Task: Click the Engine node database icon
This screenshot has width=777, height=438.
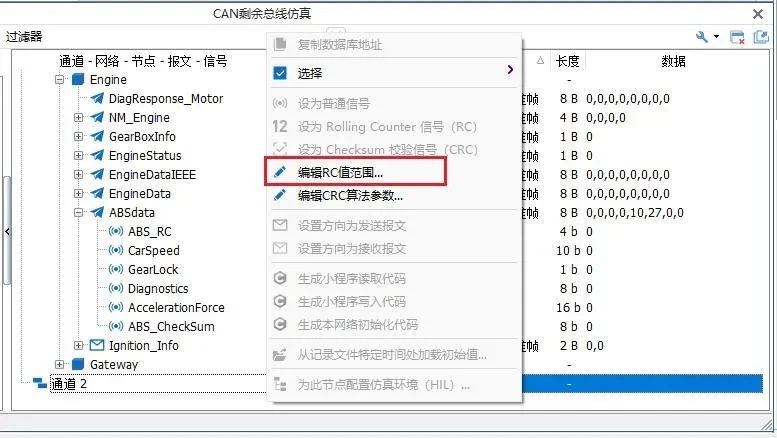Action: 78,80
